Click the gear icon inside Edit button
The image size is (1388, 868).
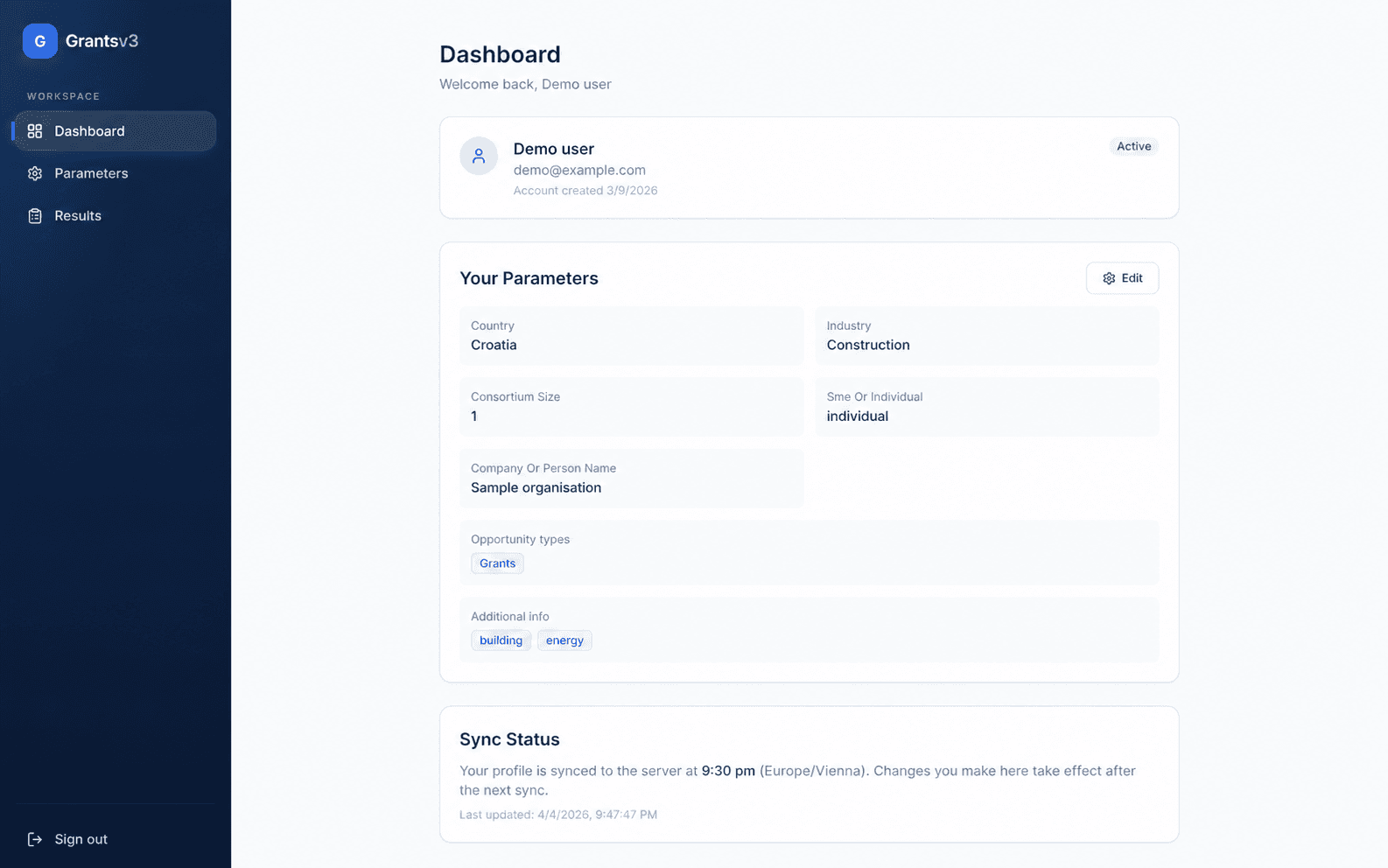point(1109,278)
